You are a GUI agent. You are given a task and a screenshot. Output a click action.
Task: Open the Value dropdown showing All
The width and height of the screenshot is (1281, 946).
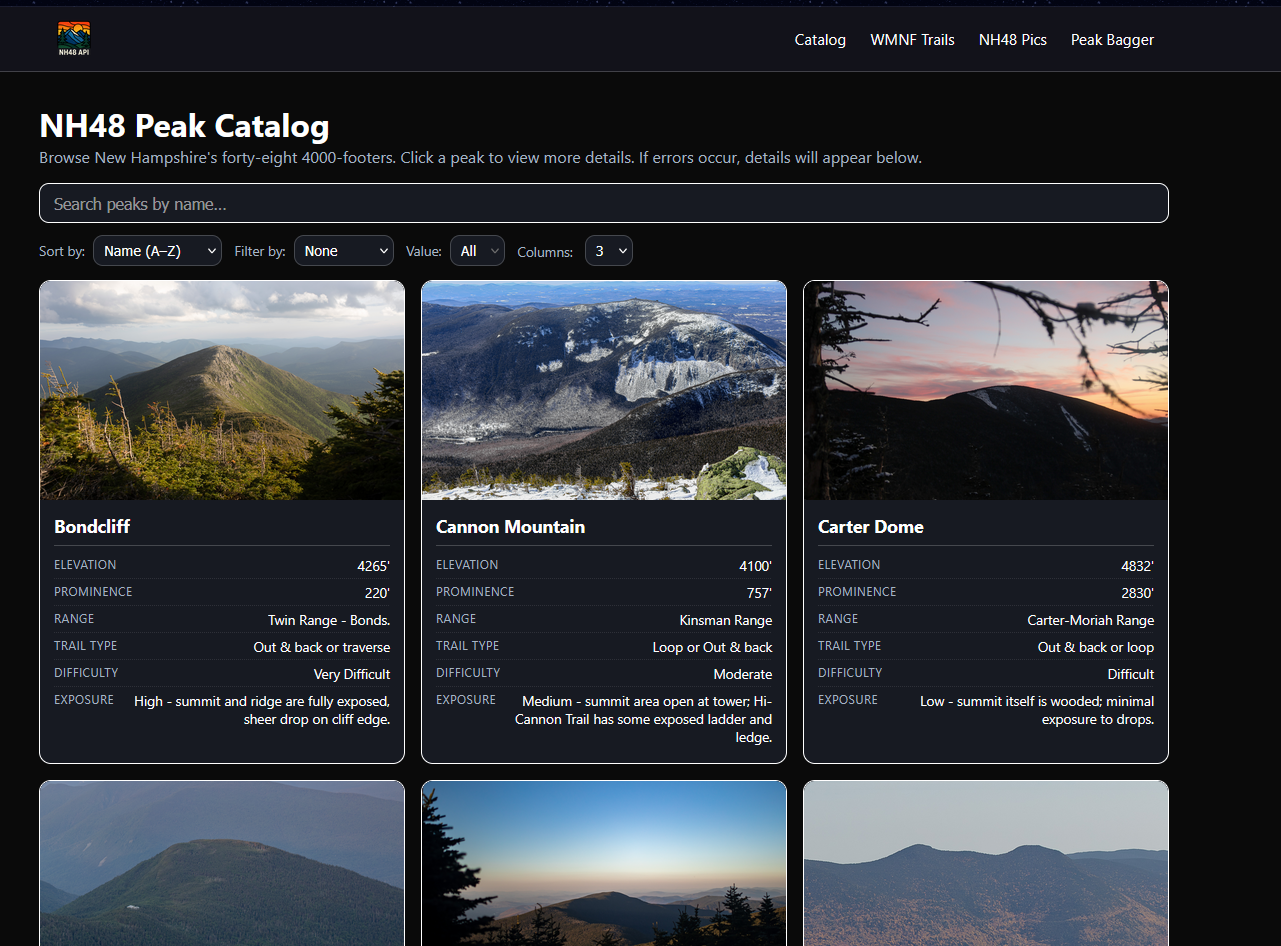tap(477, 250)
